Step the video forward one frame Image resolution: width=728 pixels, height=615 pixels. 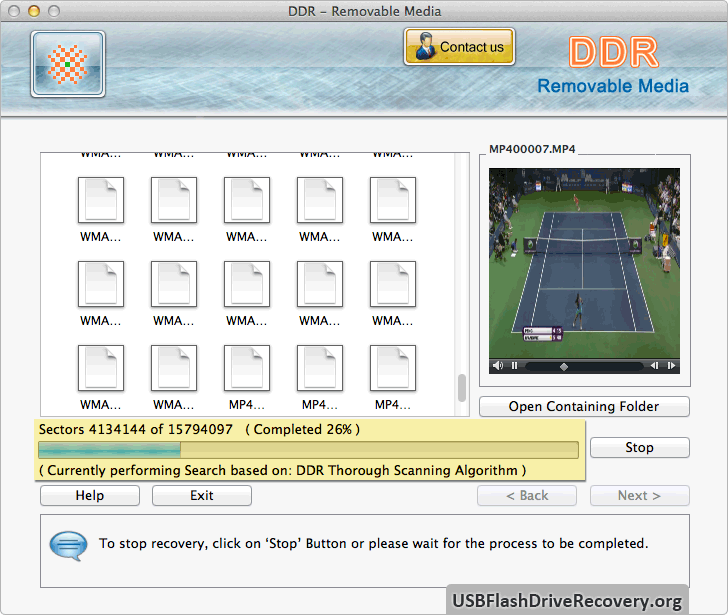(671, 366)
